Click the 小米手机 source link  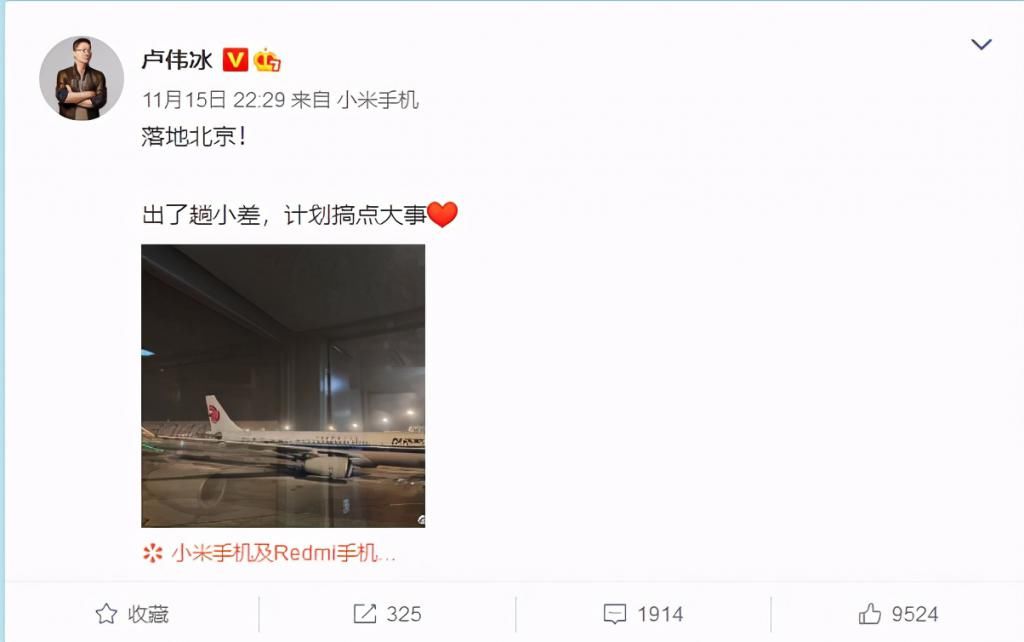click(x=377, y=100)
